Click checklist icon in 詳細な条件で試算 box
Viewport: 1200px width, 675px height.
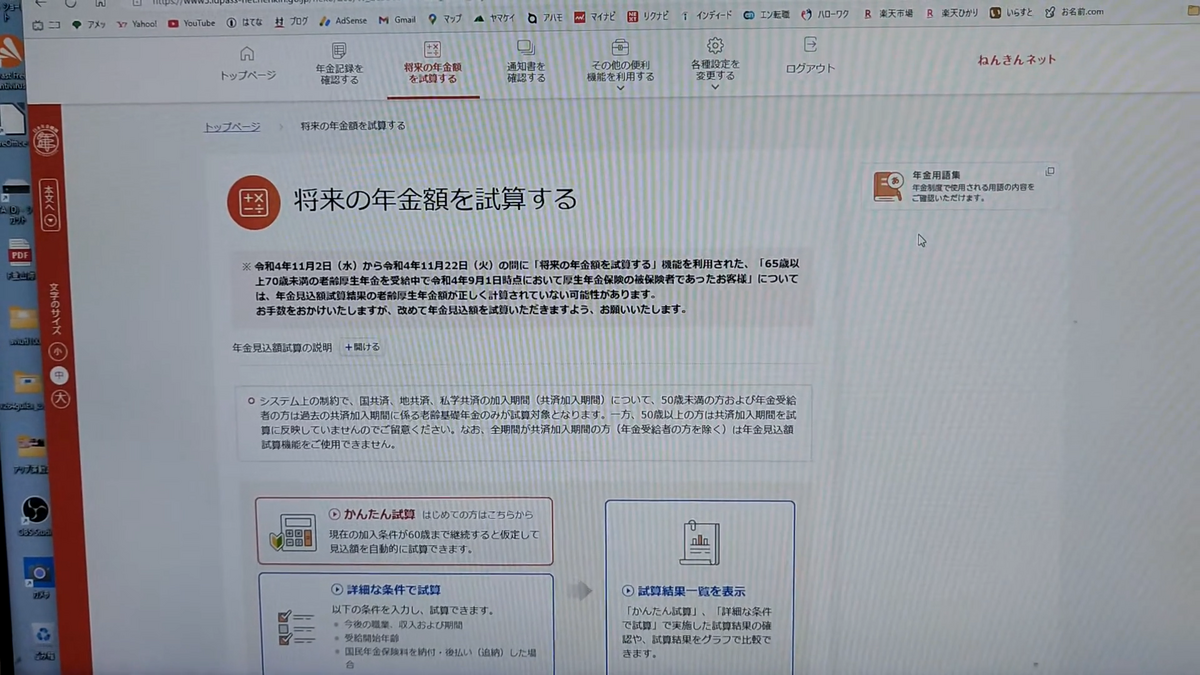[297, 629]
